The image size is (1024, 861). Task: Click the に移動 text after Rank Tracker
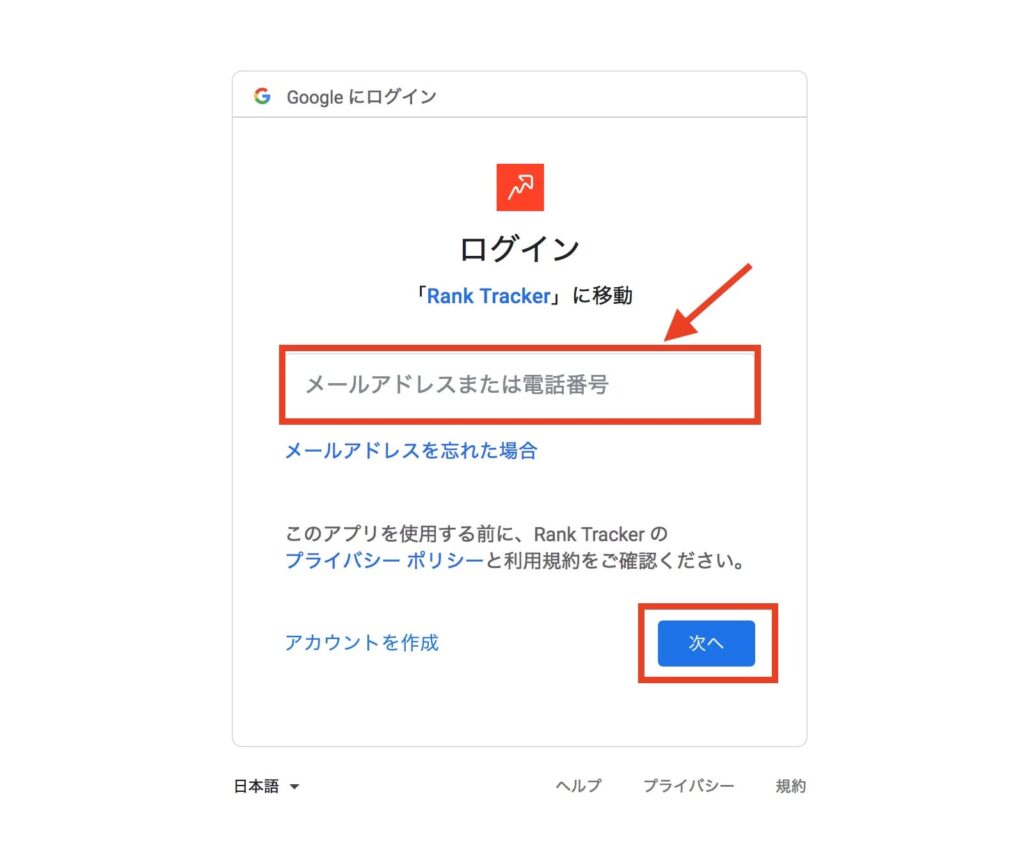602,296
